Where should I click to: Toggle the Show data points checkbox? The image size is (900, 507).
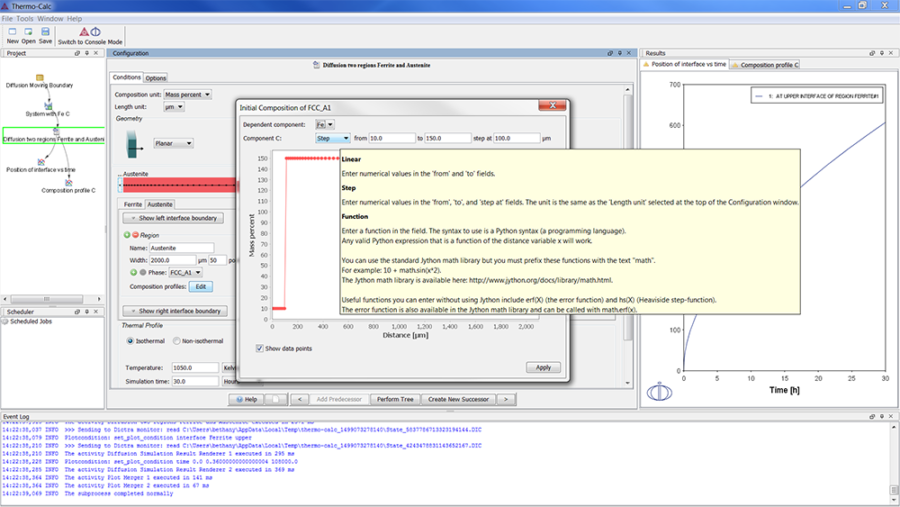tap(259, 349)
